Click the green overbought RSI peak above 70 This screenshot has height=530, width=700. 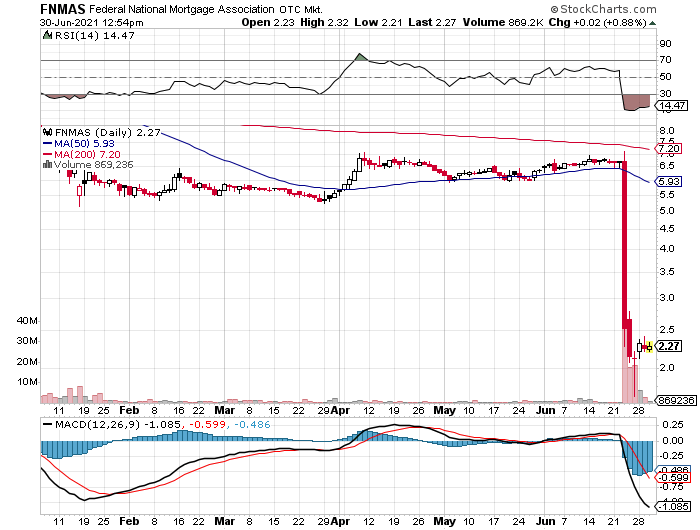(x=361, y=57)
